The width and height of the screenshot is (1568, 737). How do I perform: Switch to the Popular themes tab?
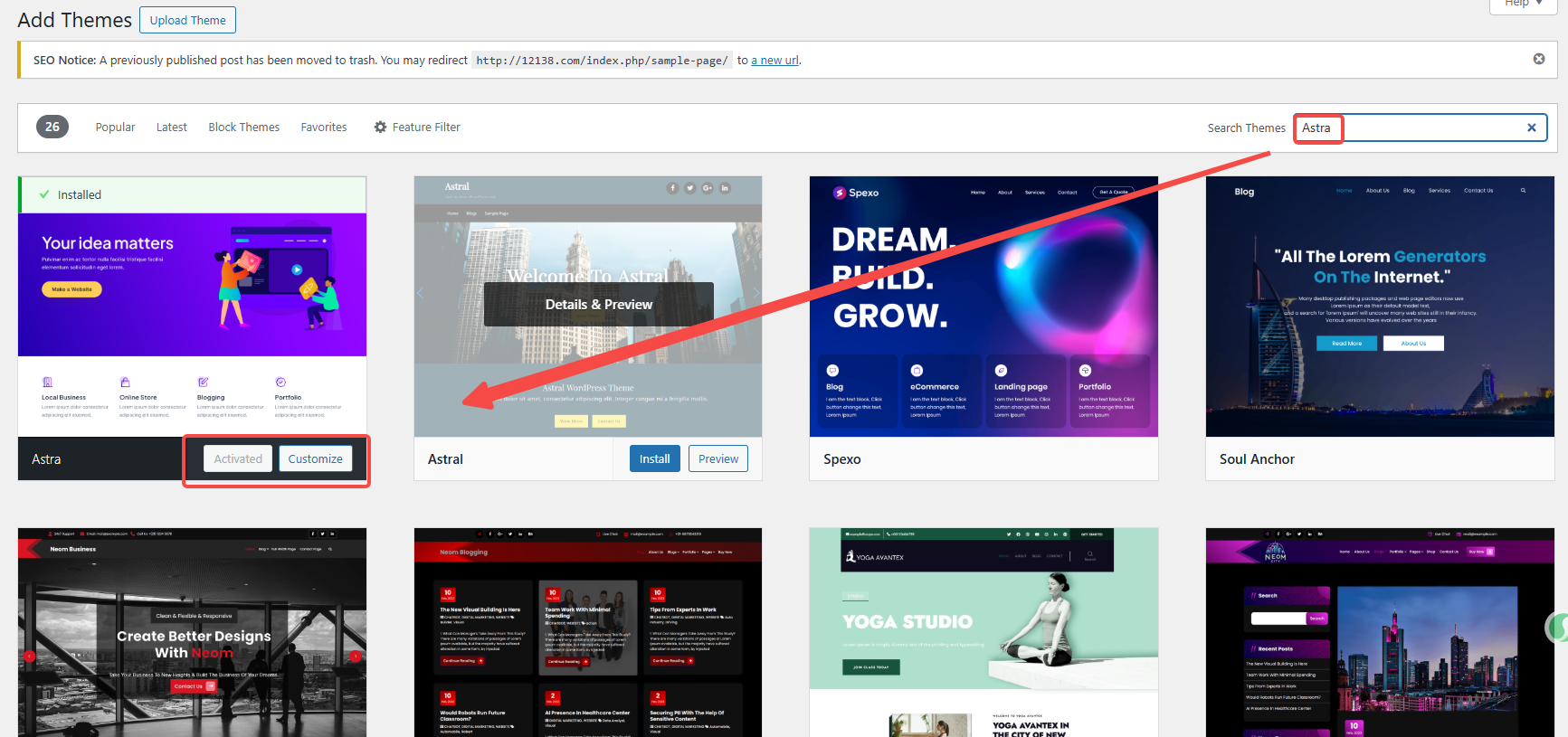[115, 128]
